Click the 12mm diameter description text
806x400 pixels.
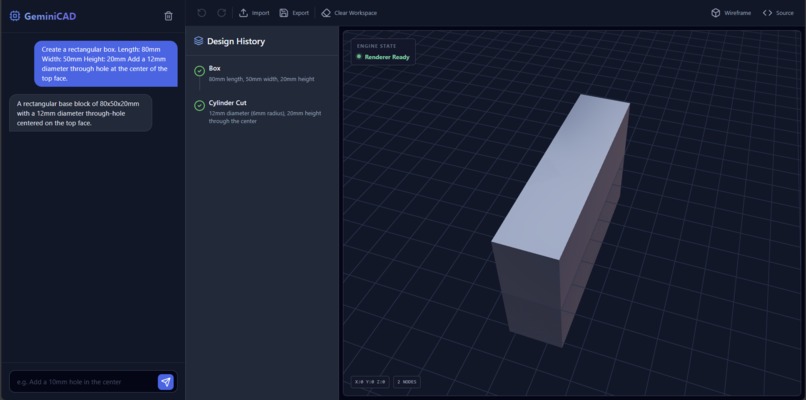pos(265,117)
